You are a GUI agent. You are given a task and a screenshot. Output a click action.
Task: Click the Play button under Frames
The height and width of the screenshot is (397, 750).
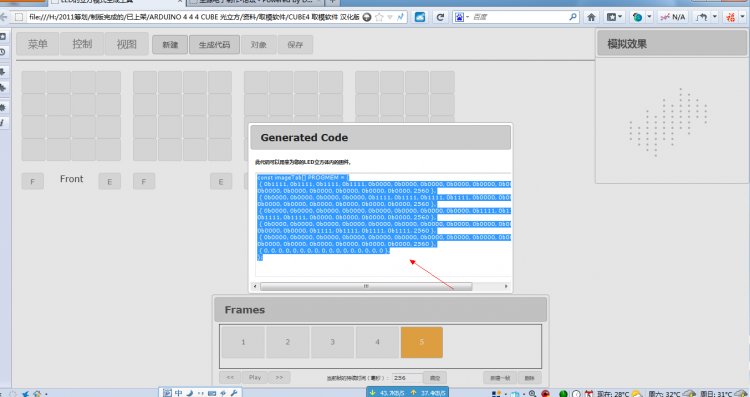click(x=255, y=377)
